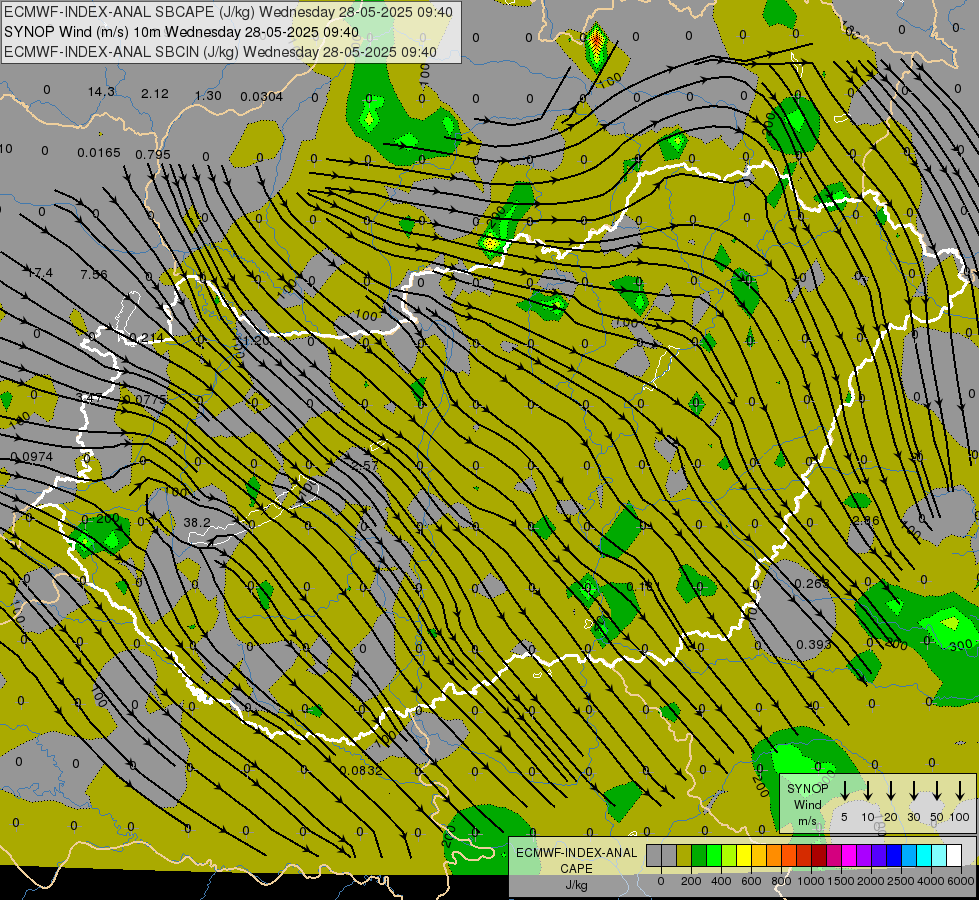Click the map value '0.214'

145,338
